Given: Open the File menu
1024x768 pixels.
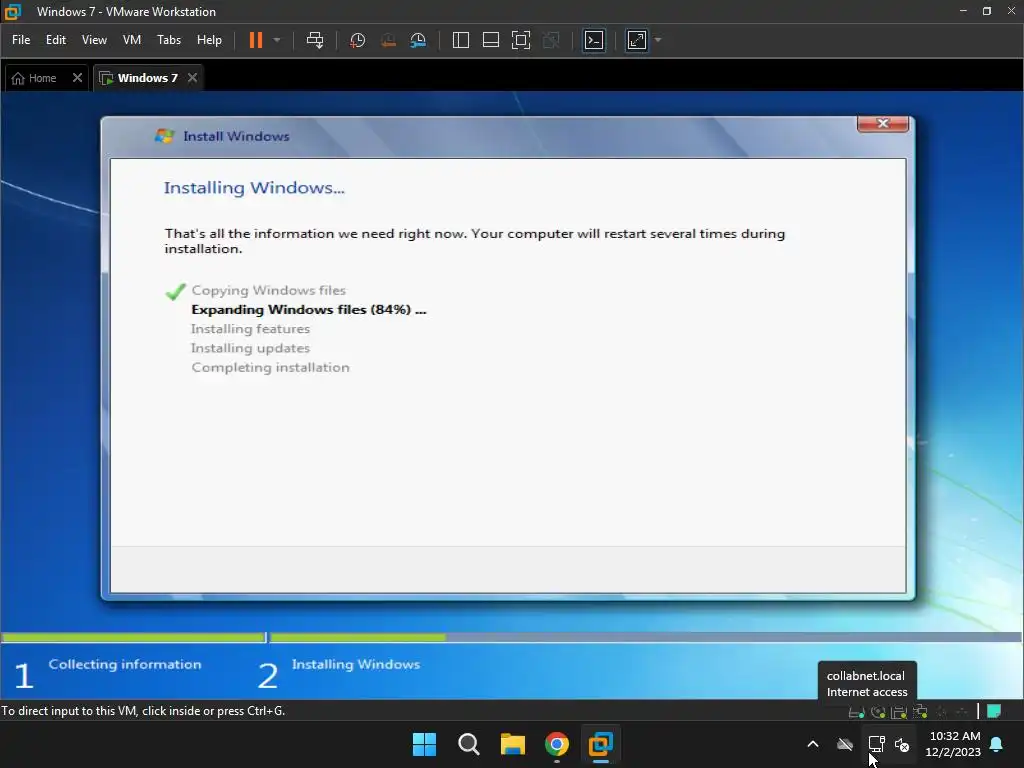Looking at the screenshot, I should coord(21,40).
